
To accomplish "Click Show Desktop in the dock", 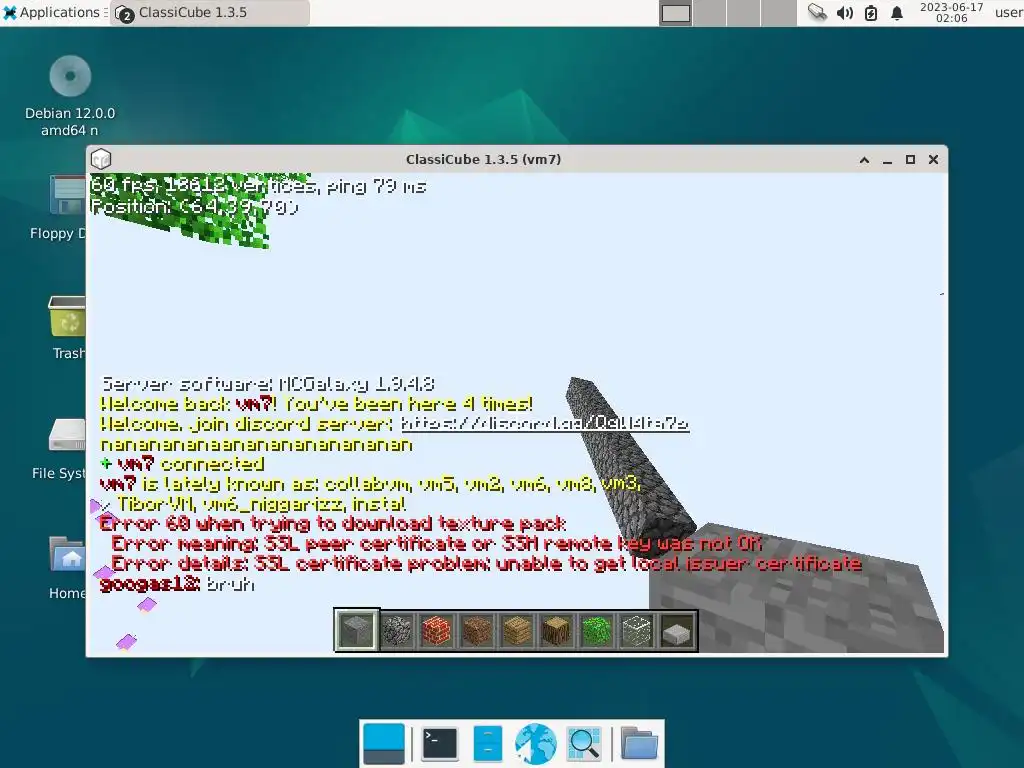I will click(x=383, y=744).
